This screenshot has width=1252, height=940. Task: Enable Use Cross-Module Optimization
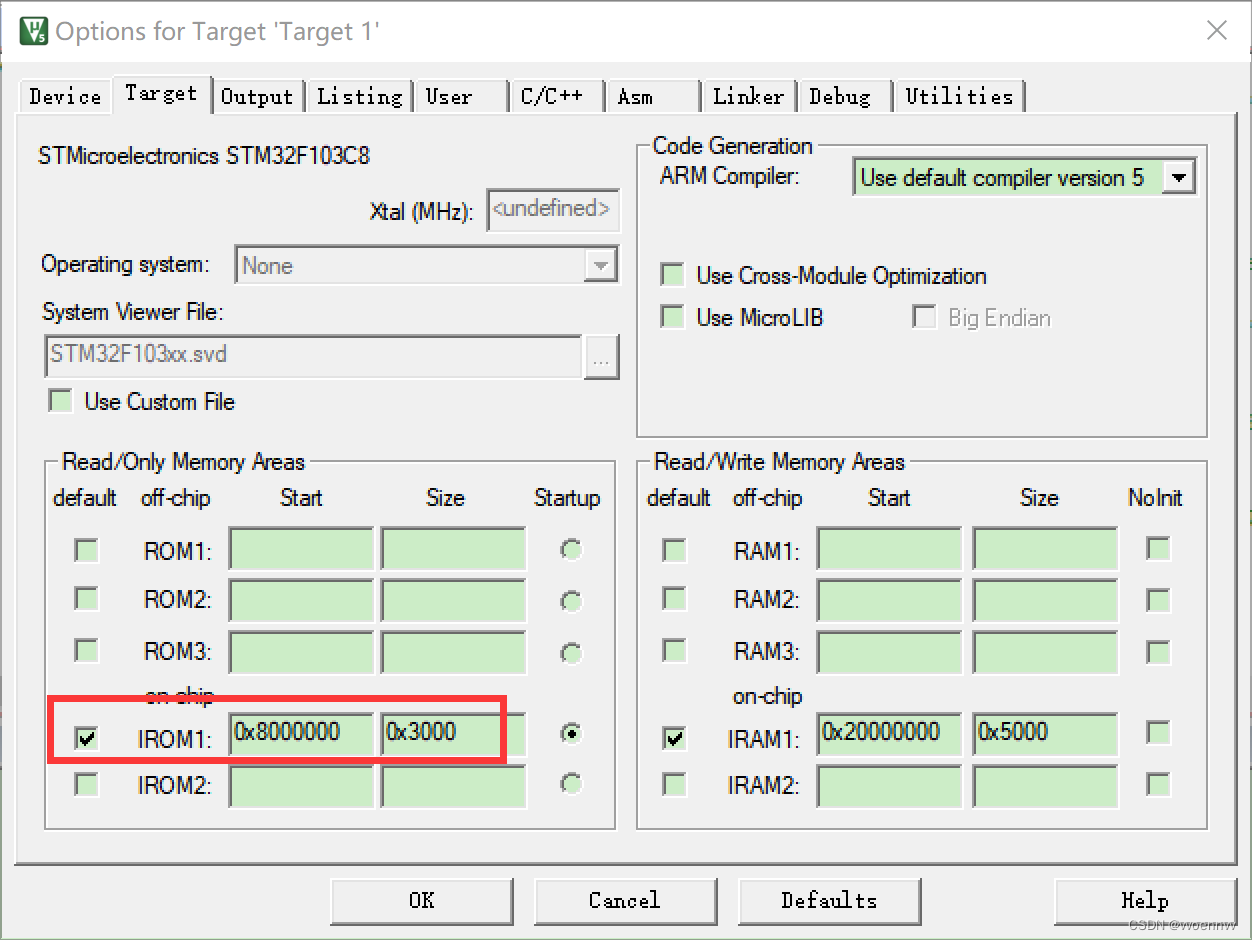click(x=671, y=275)
